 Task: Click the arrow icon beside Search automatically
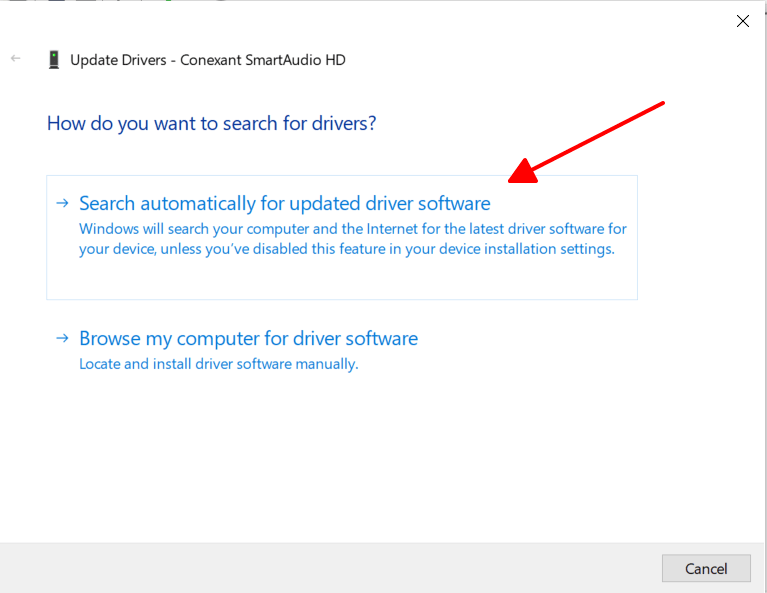[x=63, y=203]
